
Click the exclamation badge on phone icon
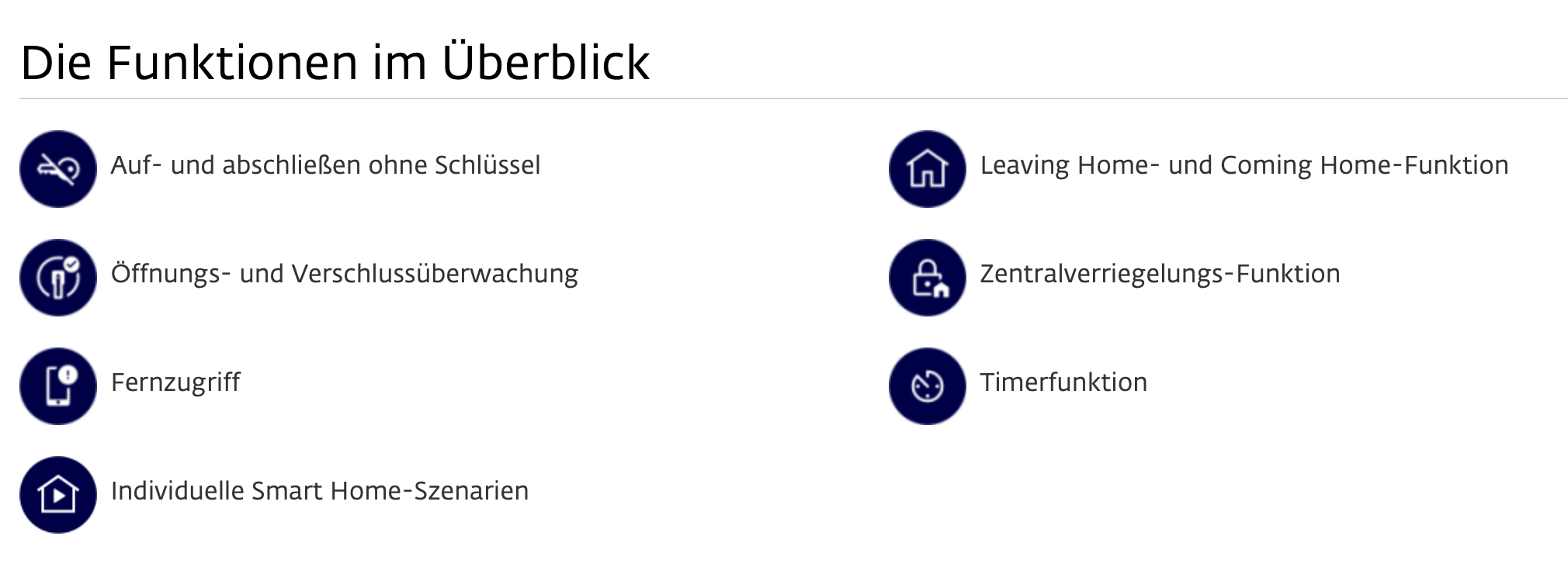click(68, 375)
